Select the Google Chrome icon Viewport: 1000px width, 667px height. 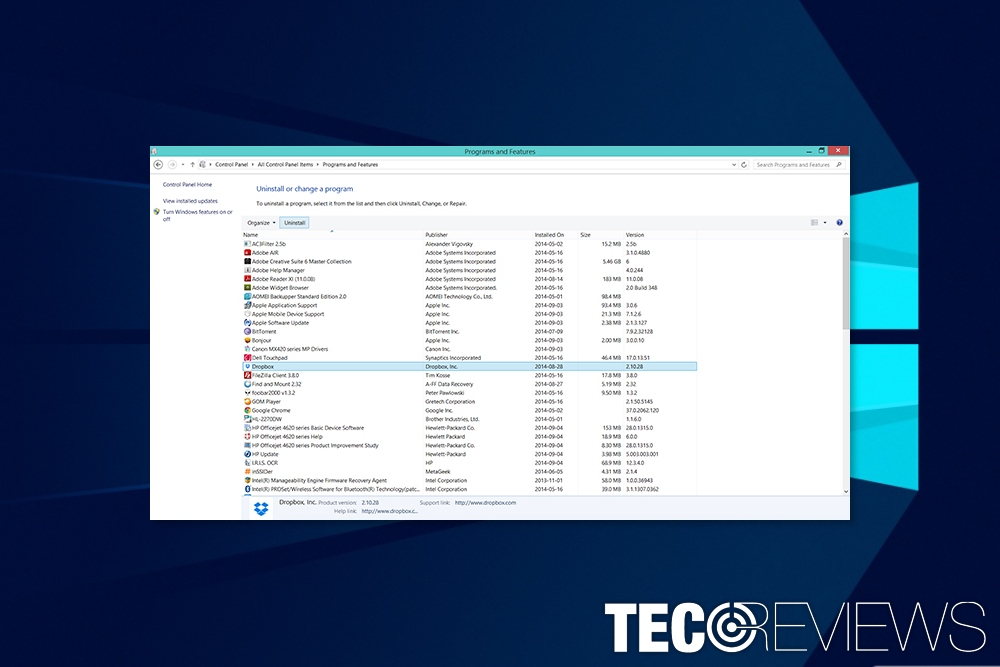247,411
